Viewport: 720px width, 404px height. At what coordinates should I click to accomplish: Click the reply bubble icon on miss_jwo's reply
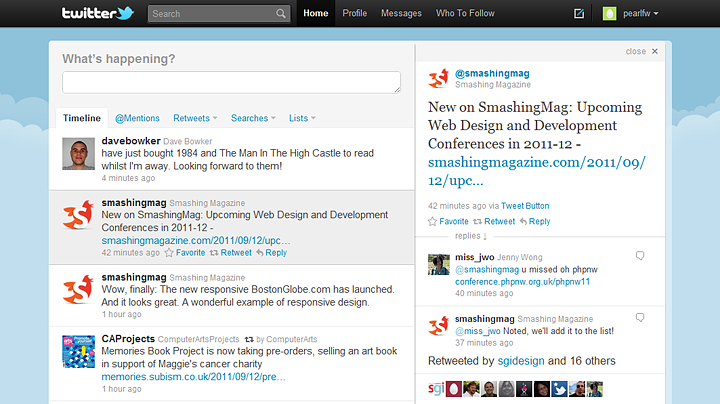pos(640,256)
